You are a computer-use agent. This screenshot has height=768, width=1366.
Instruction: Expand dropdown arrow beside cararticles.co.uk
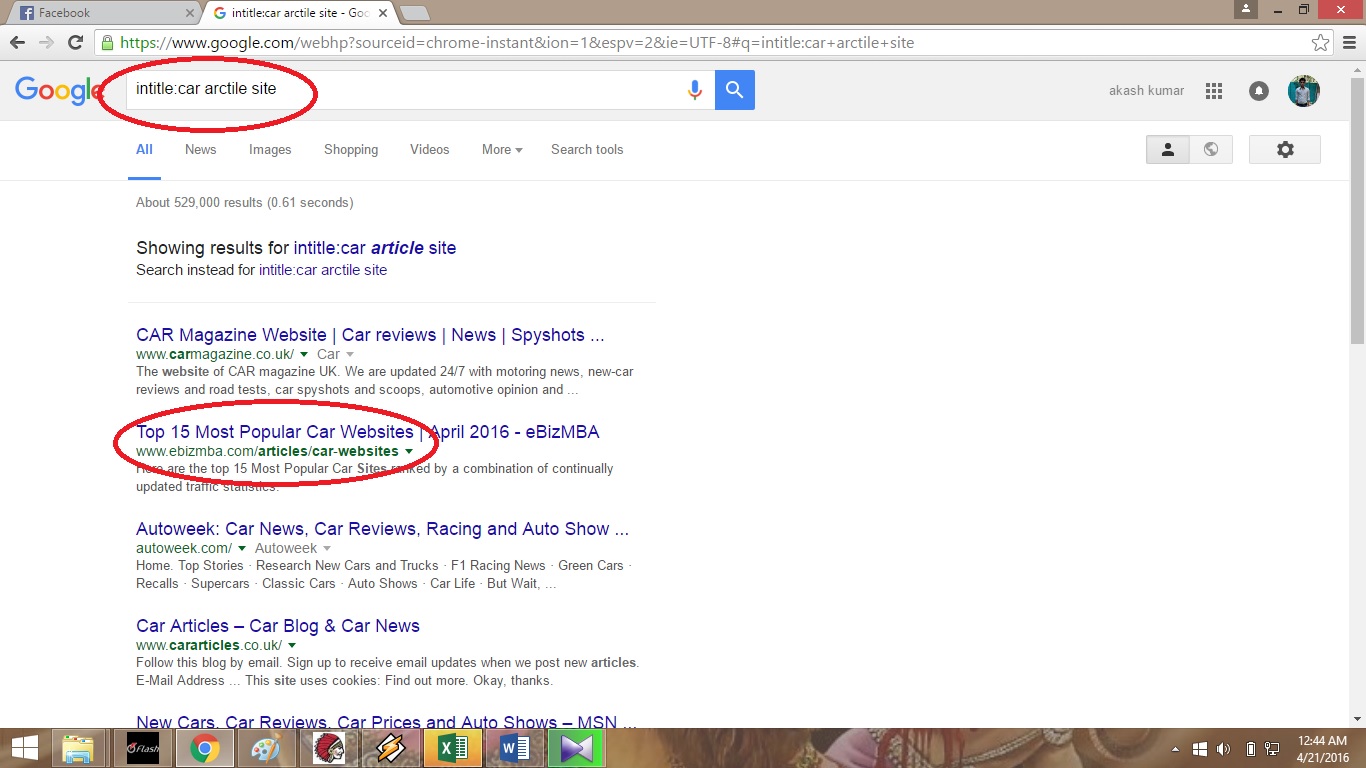point(292,645)
